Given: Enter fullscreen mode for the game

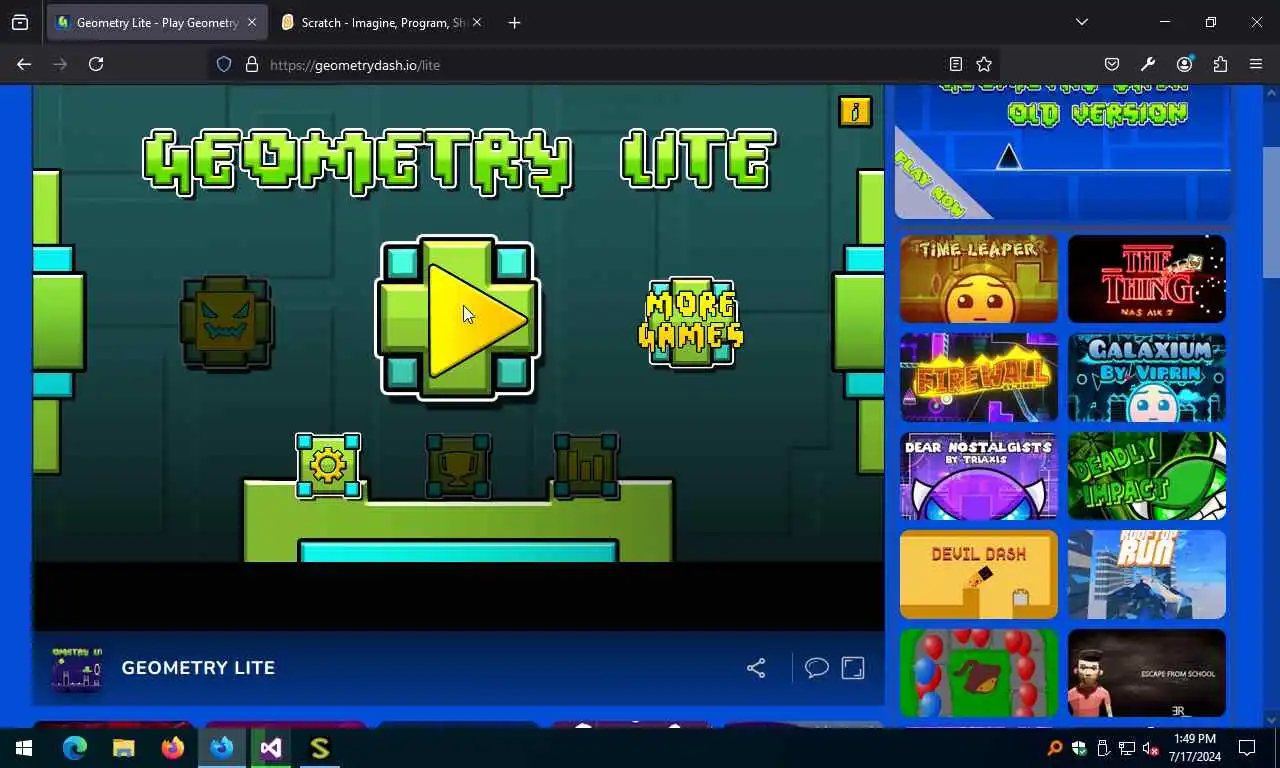Looking at the screenshot, I should pyautogui.click(x=853, y=668).
